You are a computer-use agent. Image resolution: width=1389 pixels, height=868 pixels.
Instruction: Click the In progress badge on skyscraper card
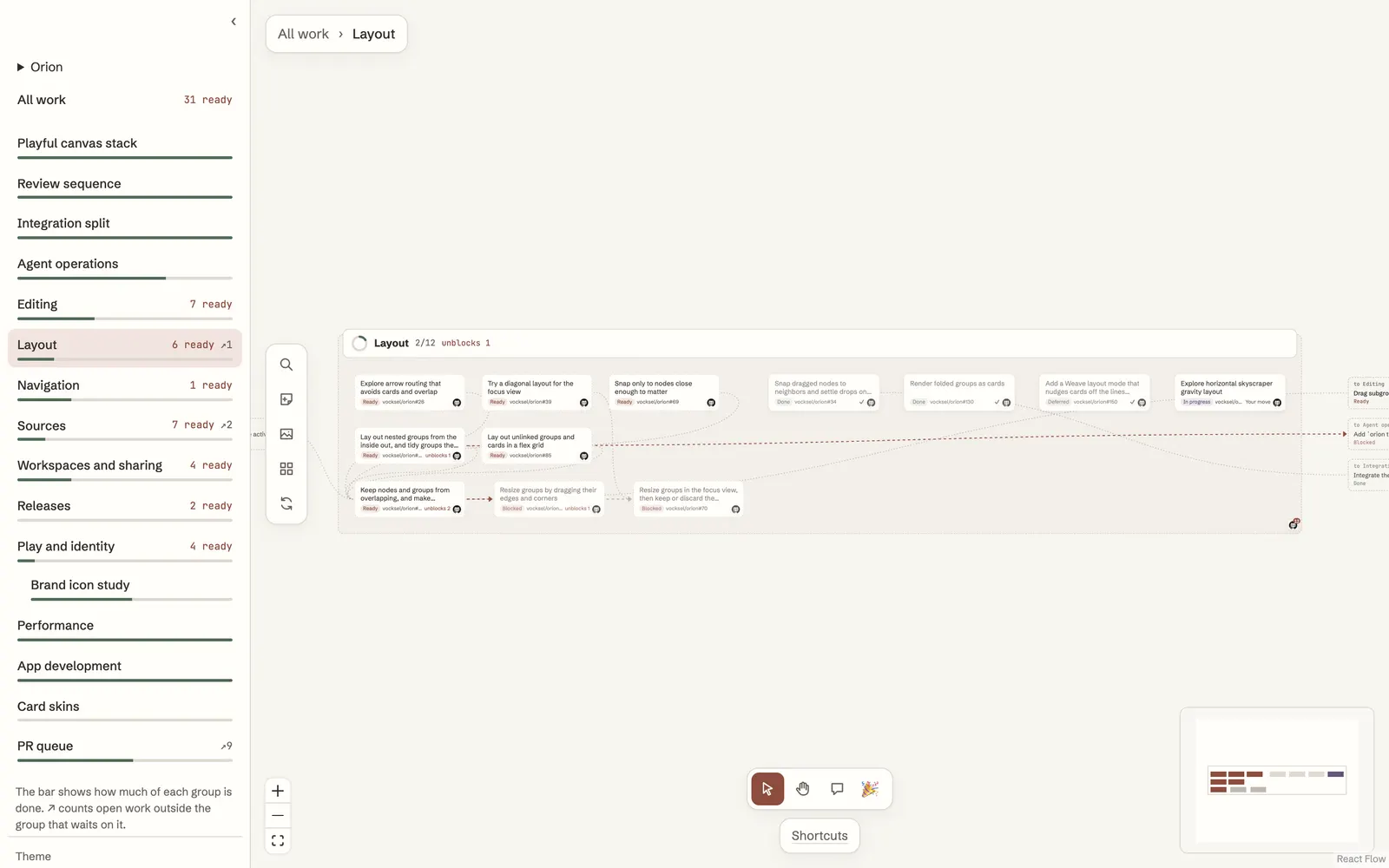coord(1196,402)
